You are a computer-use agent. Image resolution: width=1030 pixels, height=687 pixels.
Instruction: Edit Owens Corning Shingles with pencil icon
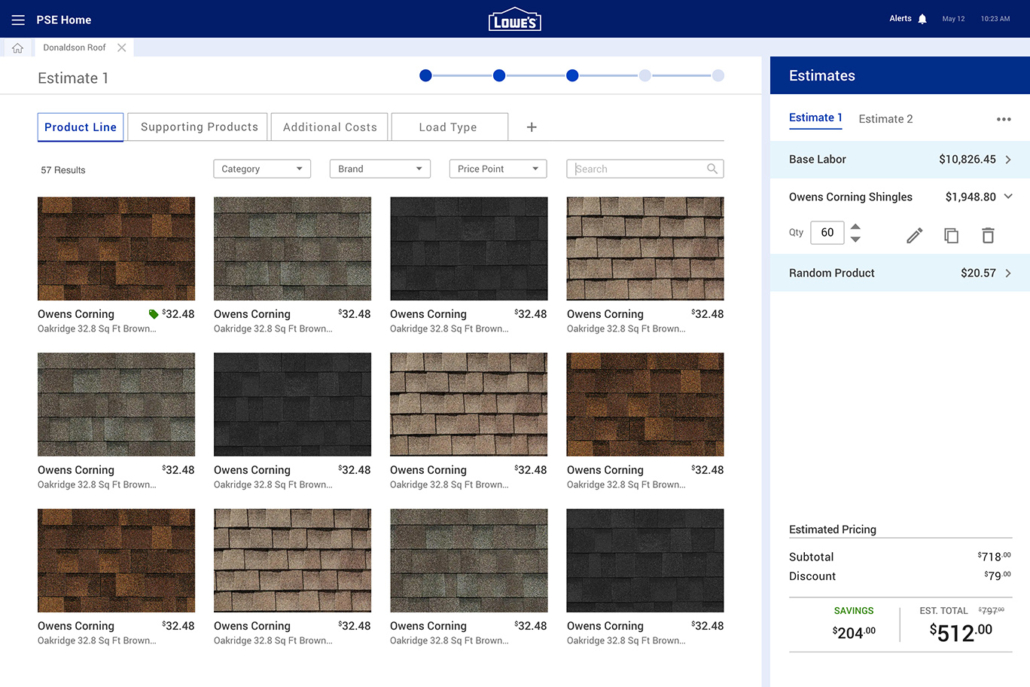point(914,235)
